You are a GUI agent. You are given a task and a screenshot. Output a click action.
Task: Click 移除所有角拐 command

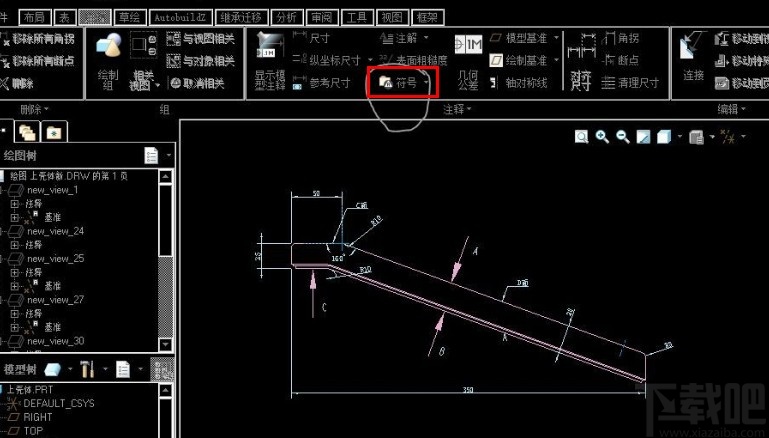(38, 38)
